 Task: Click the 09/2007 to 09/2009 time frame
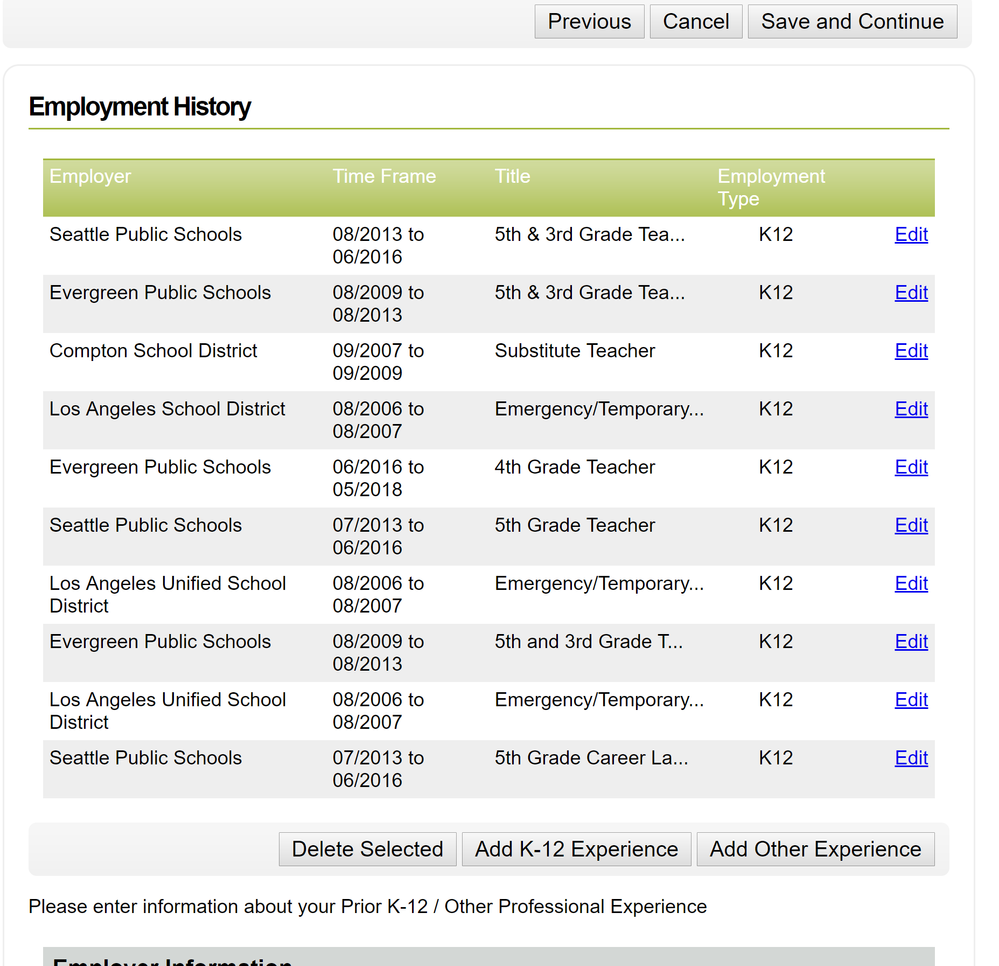(x=378, y=362)
